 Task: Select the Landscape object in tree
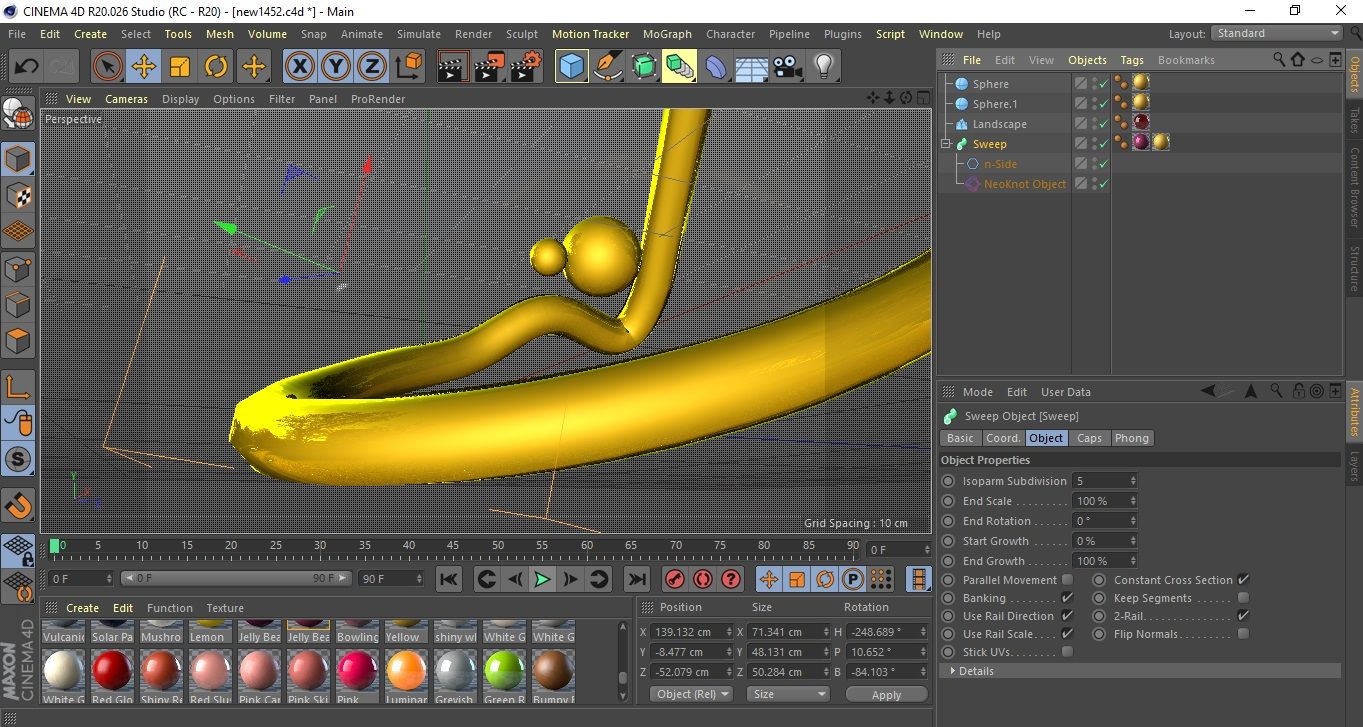click(x=999, y=124)
